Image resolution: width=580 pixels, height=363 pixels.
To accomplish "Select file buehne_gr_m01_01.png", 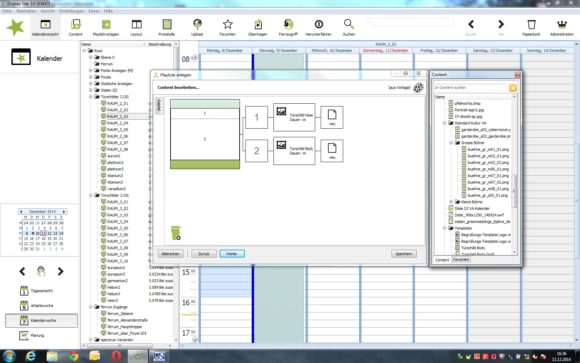I will point(488,149).
